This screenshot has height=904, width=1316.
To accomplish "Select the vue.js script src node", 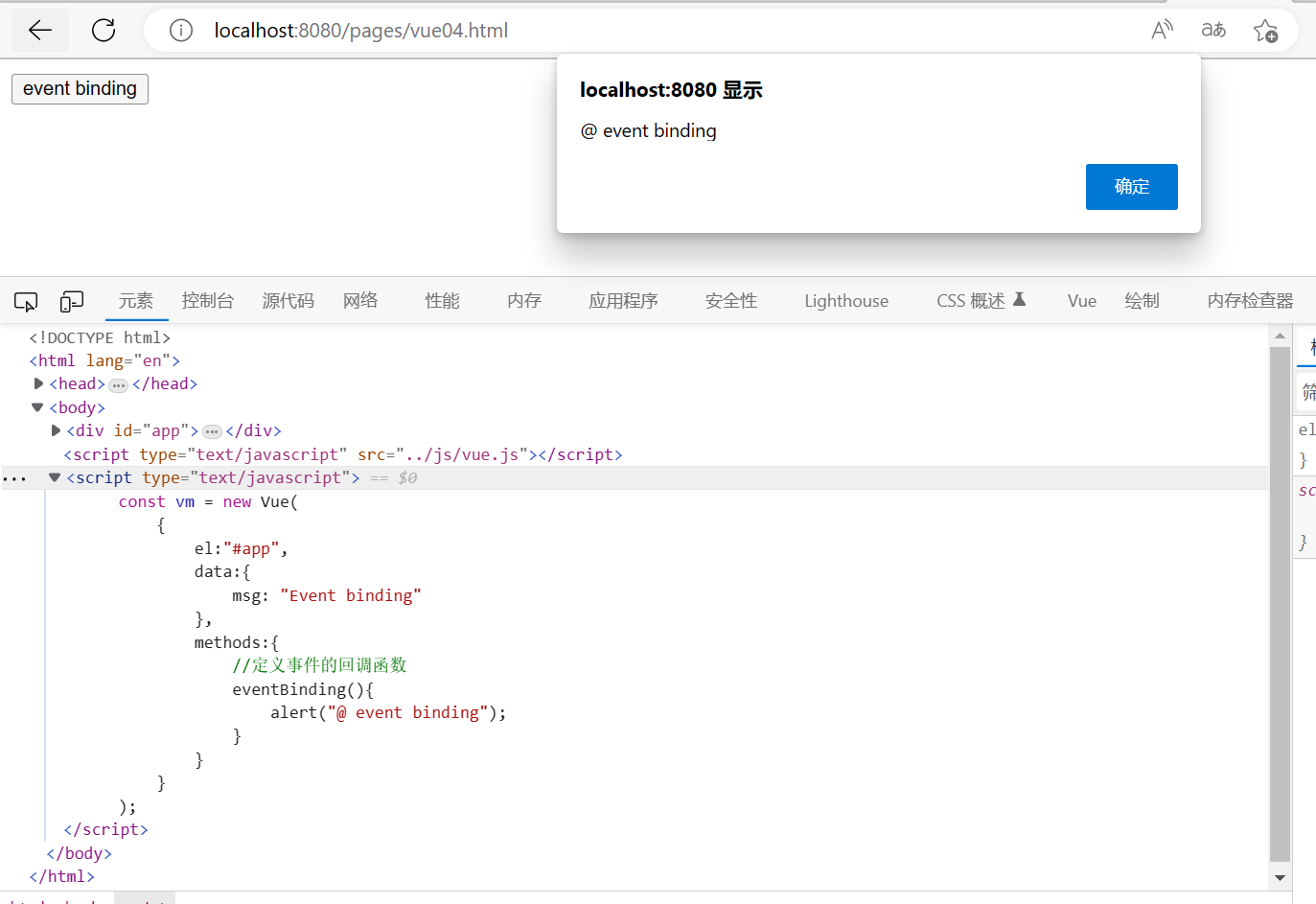I will click(x=343, y=454).
